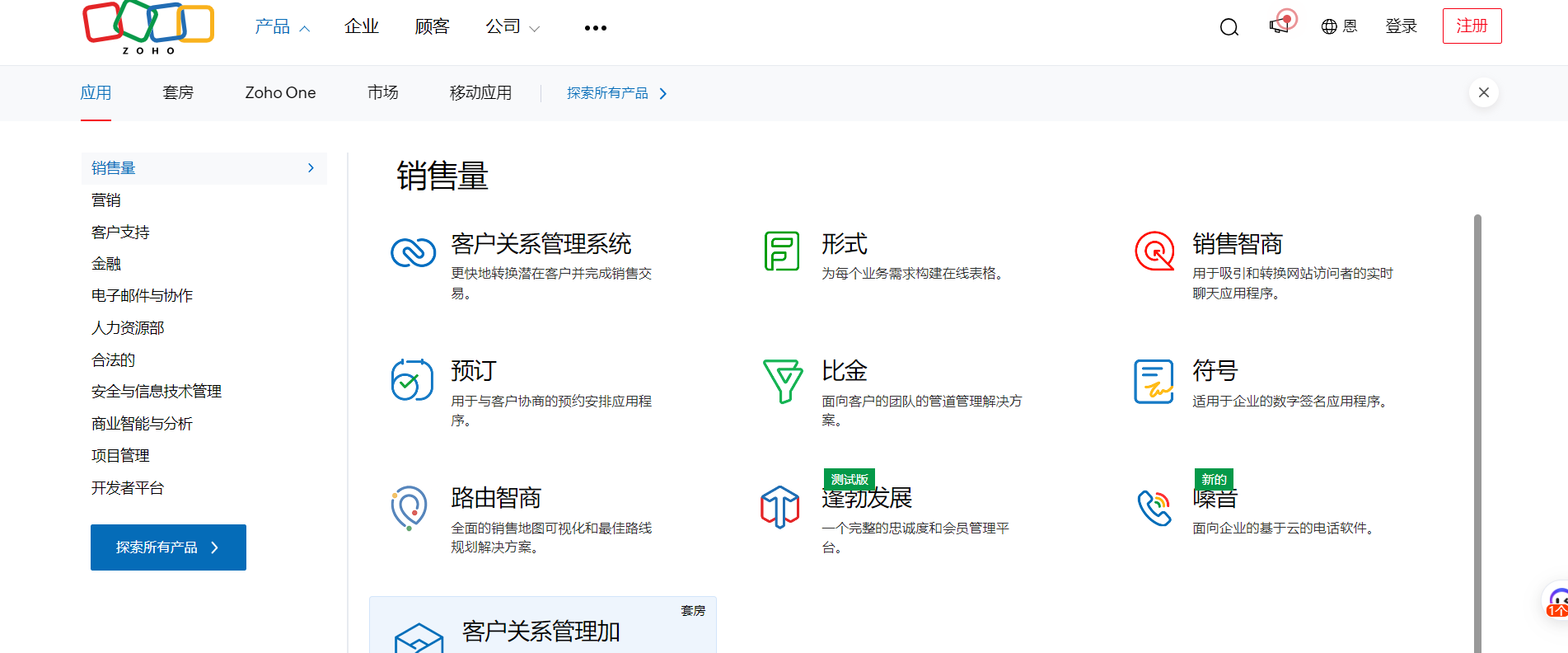Open the search magnifier icon
The height and width of the screenshot is (653, 1568).
[1229, 27]
